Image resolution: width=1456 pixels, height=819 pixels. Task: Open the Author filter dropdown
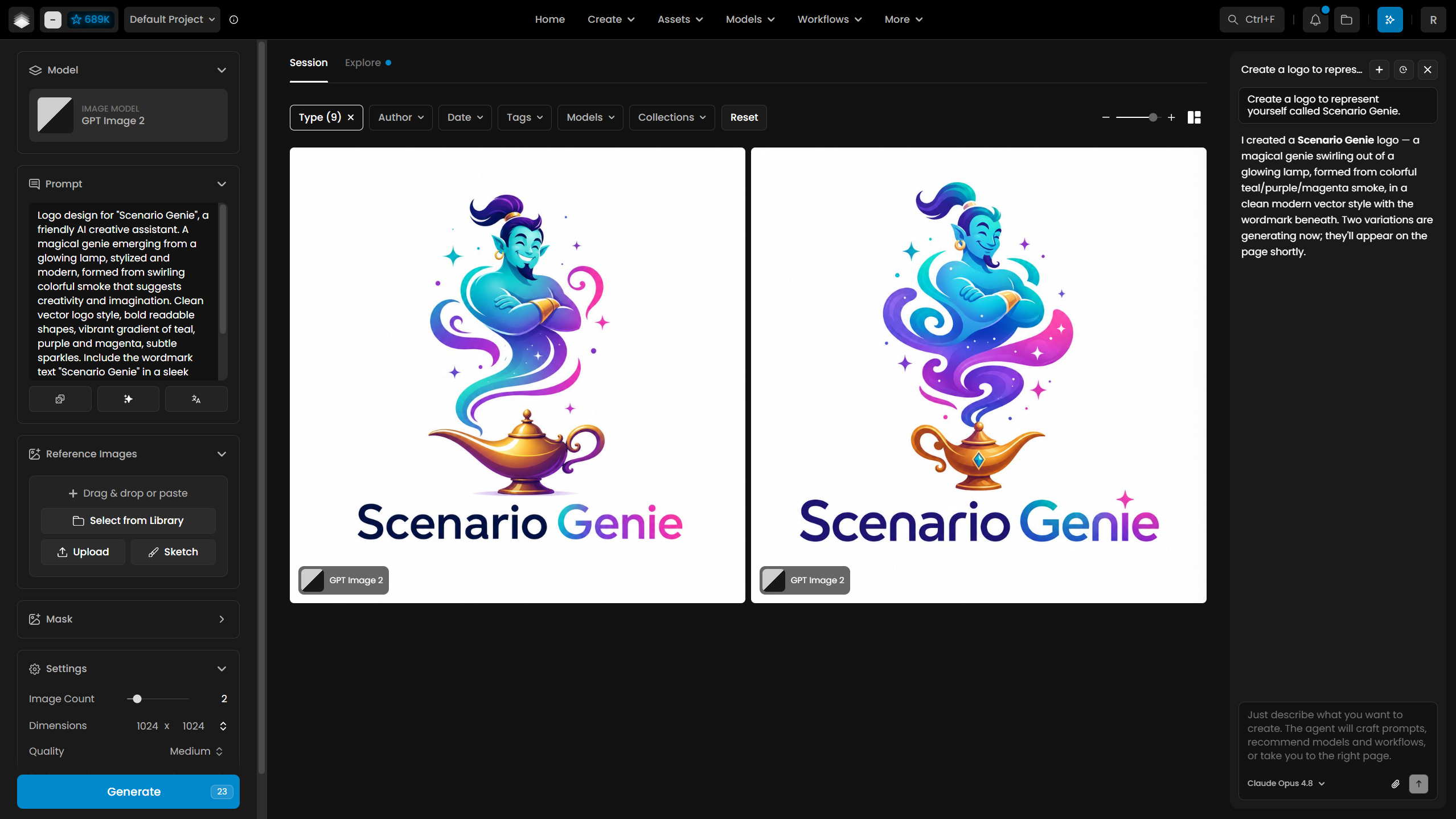click(401, 117)
